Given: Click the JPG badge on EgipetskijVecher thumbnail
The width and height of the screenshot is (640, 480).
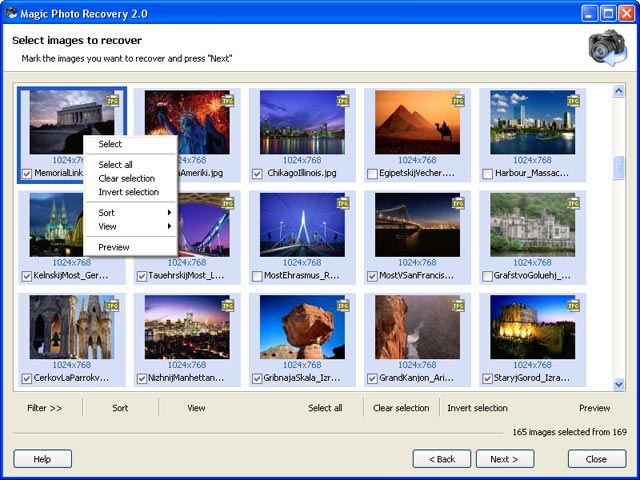Looking at the screenshot, I should tap(458, 101).
